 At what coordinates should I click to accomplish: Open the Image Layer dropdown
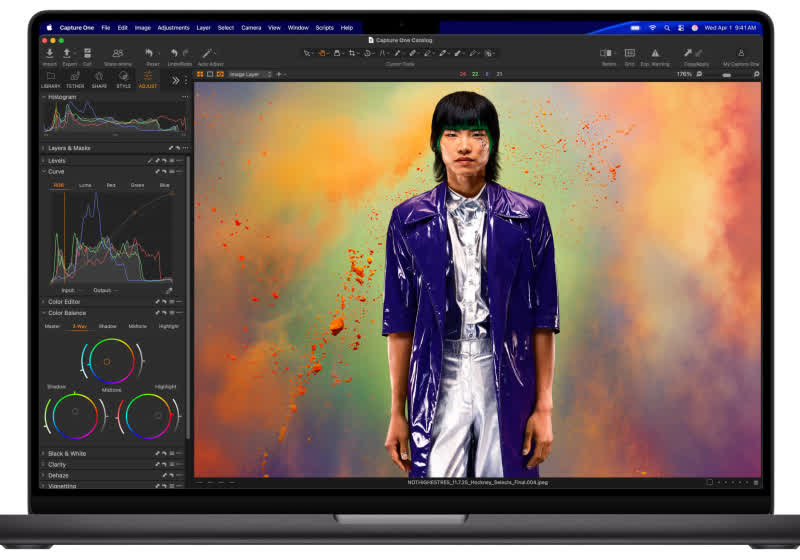250,74
